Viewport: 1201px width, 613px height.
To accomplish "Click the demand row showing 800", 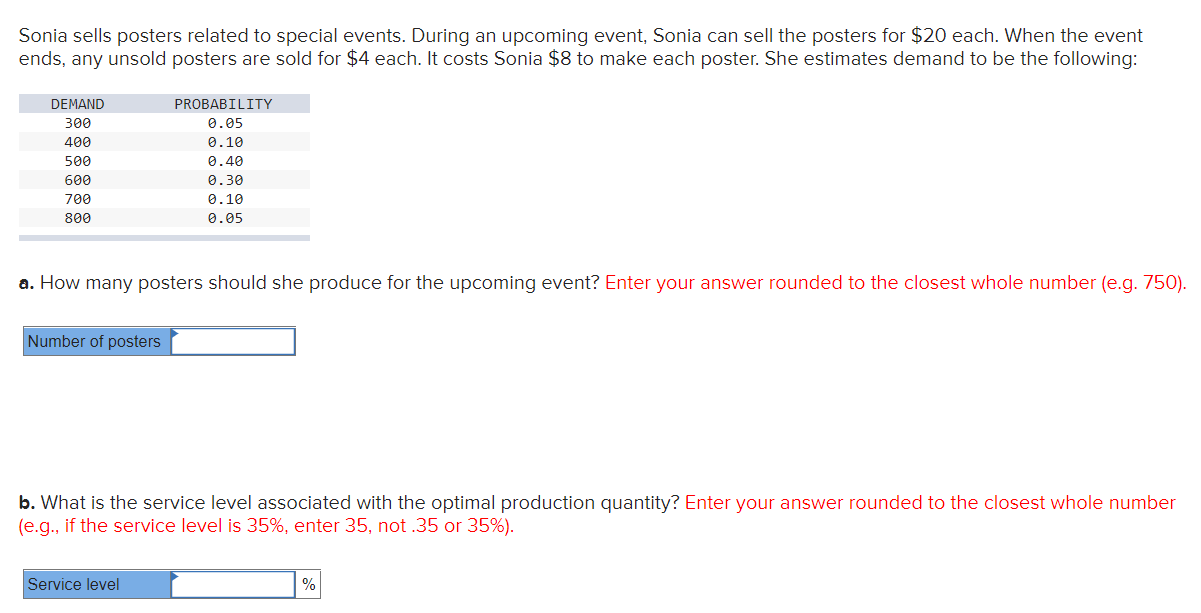I will point(77,218).
